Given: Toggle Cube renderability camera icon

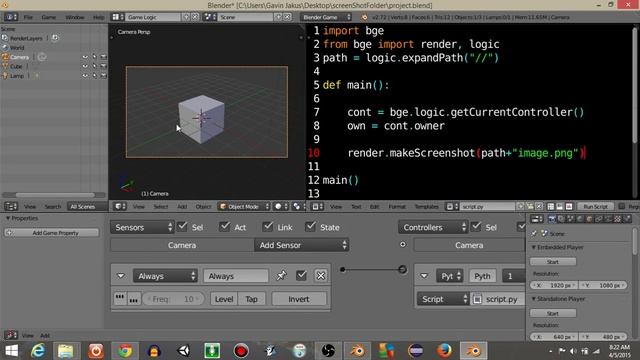Looking at the screenshot, I should (103, 66).
